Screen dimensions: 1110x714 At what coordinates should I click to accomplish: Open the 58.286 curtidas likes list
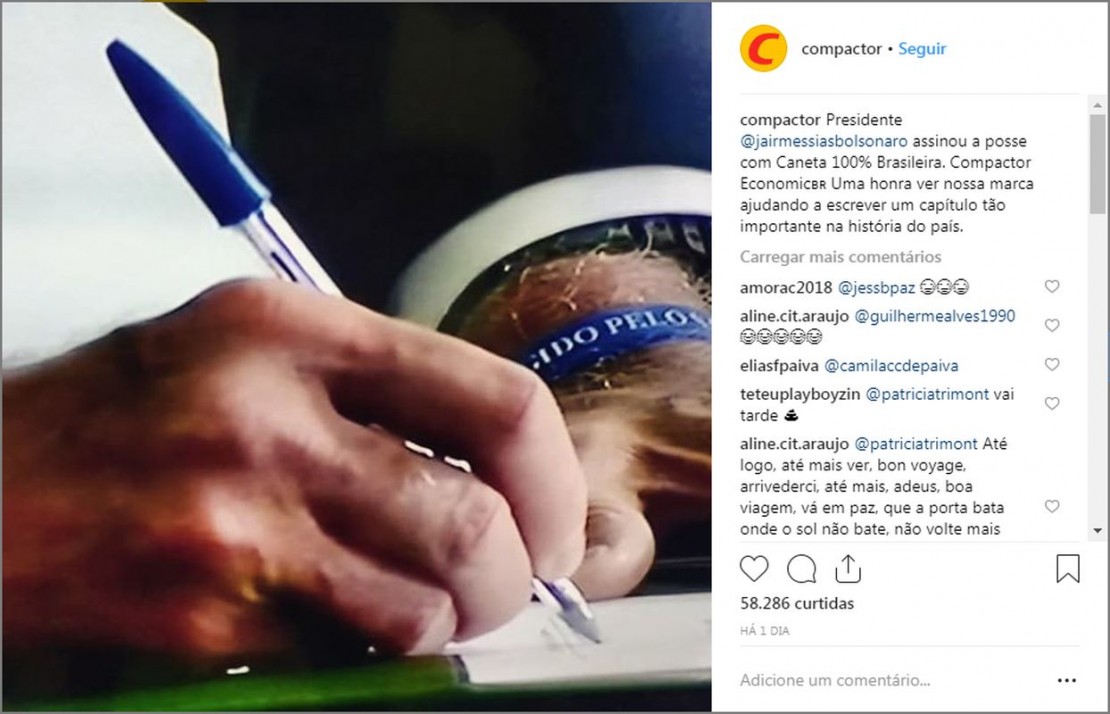click(796, 604)
